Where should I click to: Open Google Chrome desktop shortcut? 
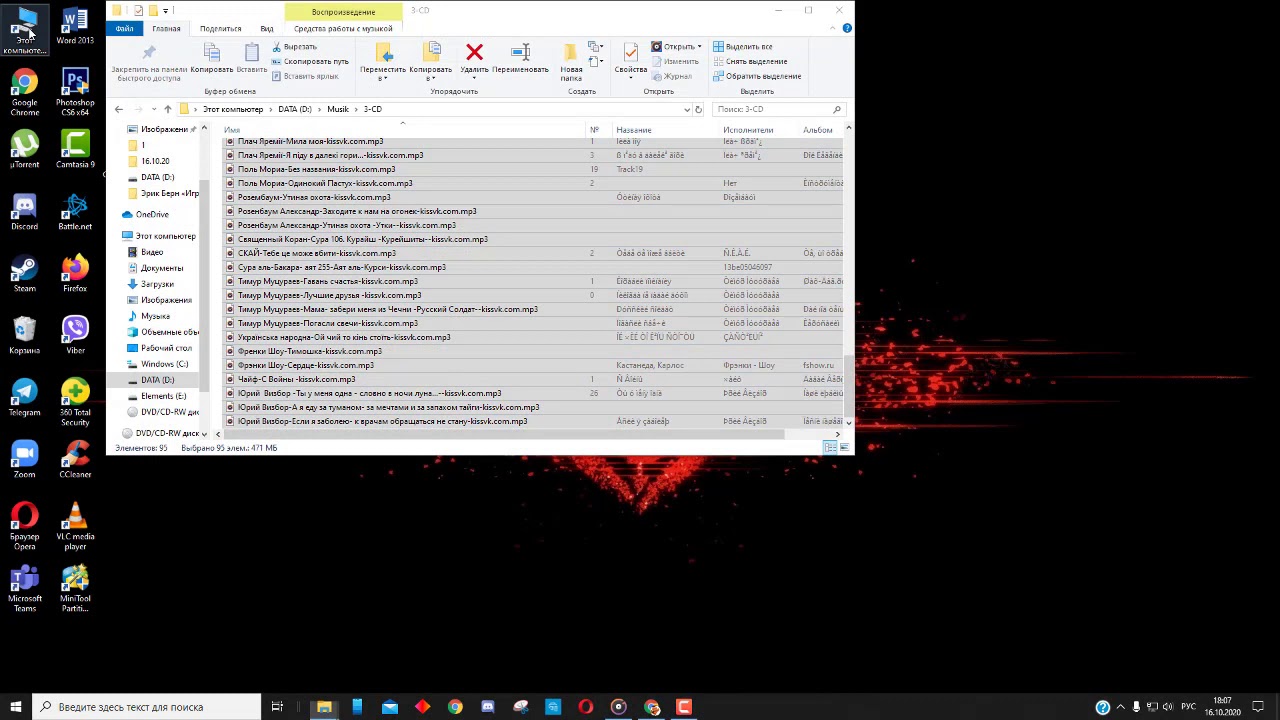(25, 91)
